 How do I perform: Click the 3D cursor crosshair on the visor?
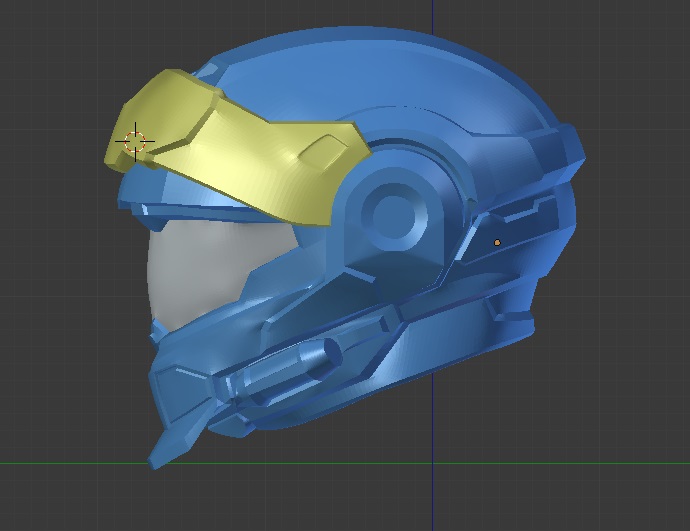135,142
